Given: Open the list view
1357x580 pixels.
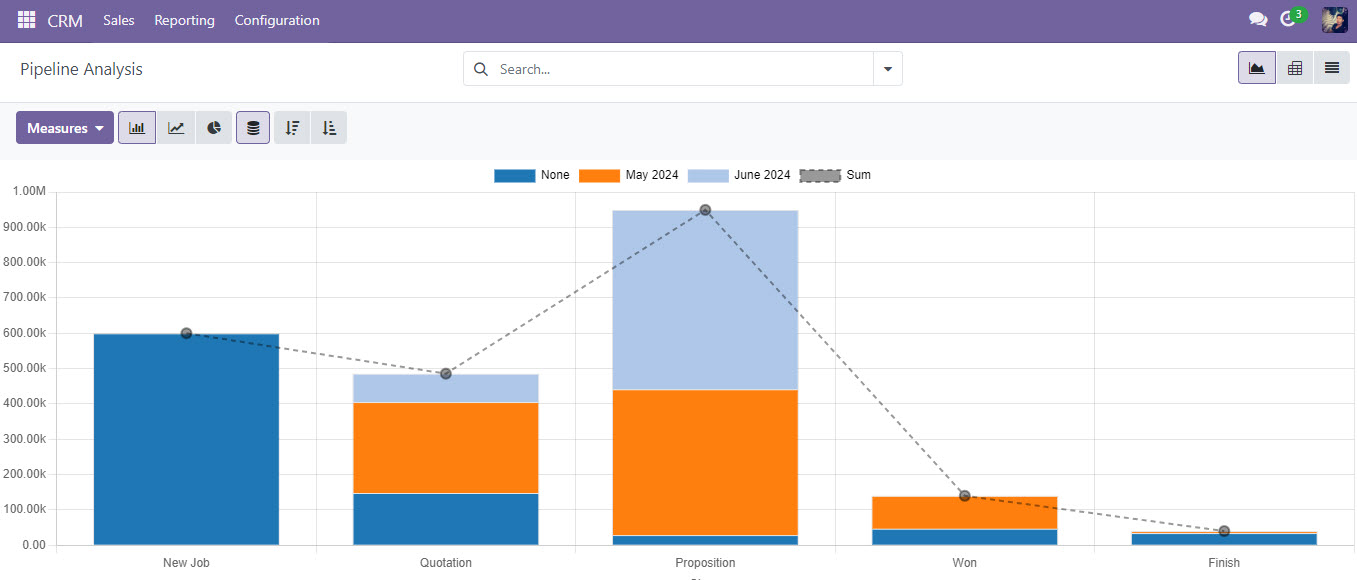Looking at the screenshot, I should point(1332,68).
